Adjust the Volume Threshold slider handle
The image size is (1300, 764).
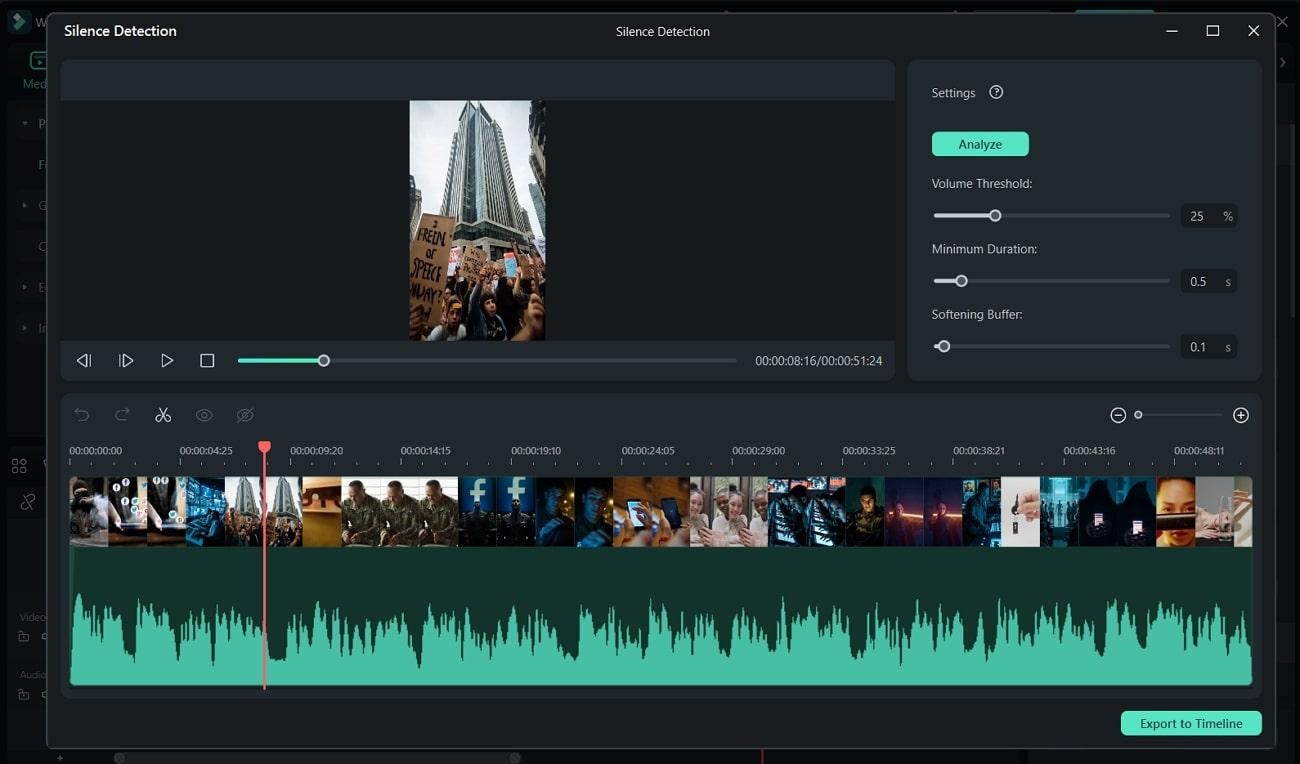point(994,215)
